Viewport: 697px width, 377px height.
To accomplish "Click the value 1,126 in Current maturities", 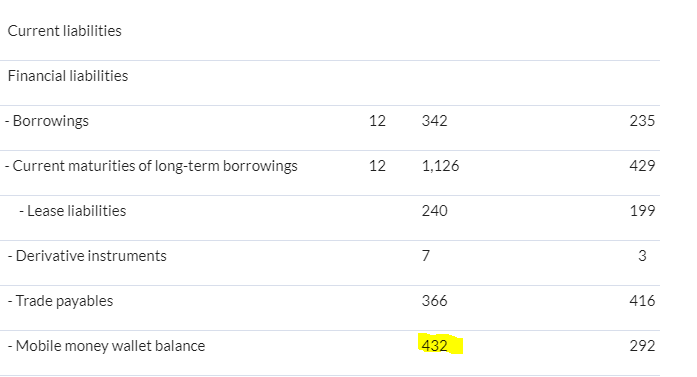I will [x=441, y=166].
